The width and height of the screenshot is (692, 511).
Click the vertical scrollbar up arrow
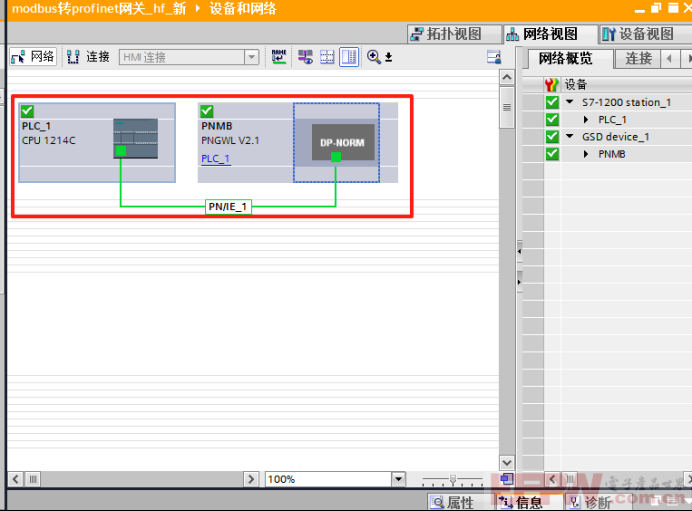pos(507,78)
